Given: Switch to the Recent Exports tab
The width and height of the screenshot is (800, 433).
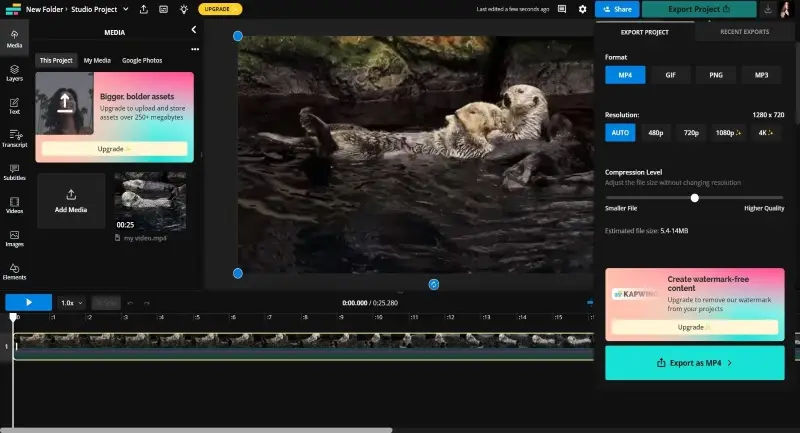Looking at the screenshot, I should tap(744, 32).
